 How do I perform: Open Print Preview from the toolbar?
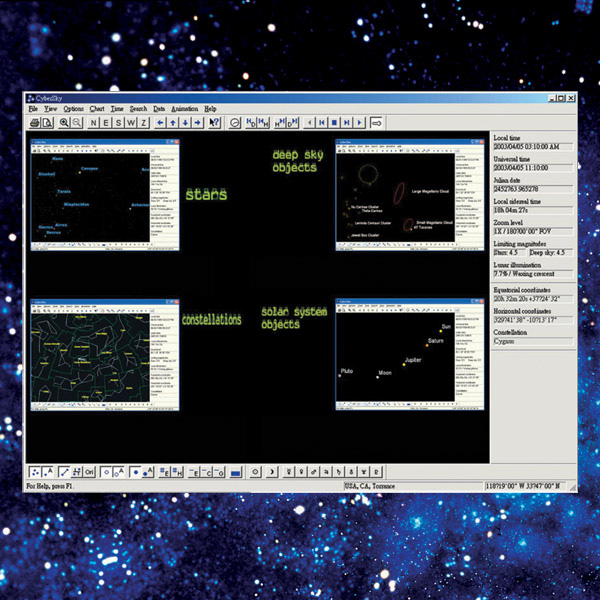click(46, 122)
